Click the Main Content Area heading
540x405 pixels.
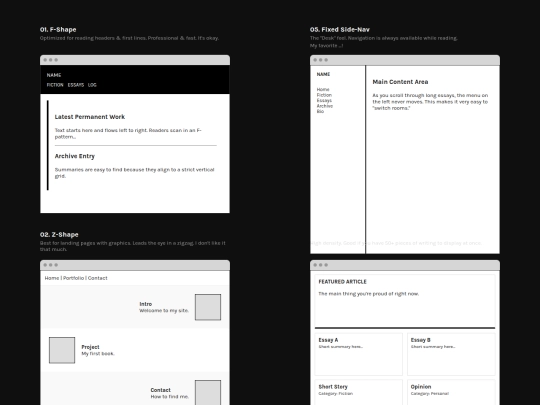tap(400, 82)
